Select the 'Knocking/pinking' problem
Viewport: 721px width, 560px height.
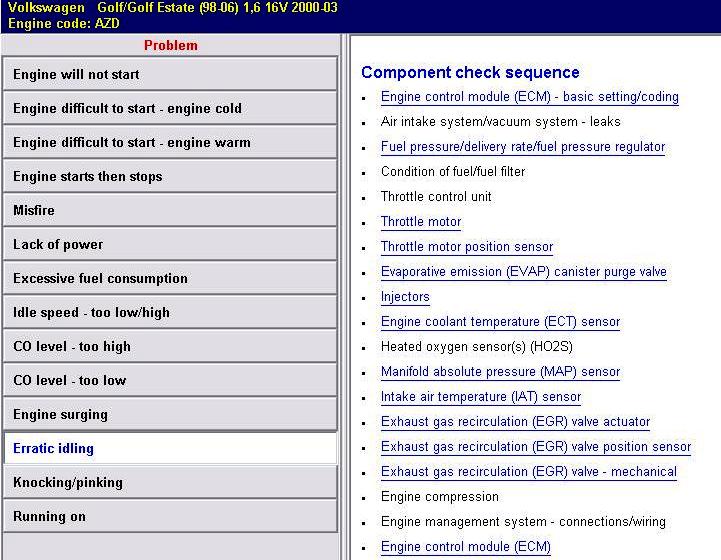[170, 482]
